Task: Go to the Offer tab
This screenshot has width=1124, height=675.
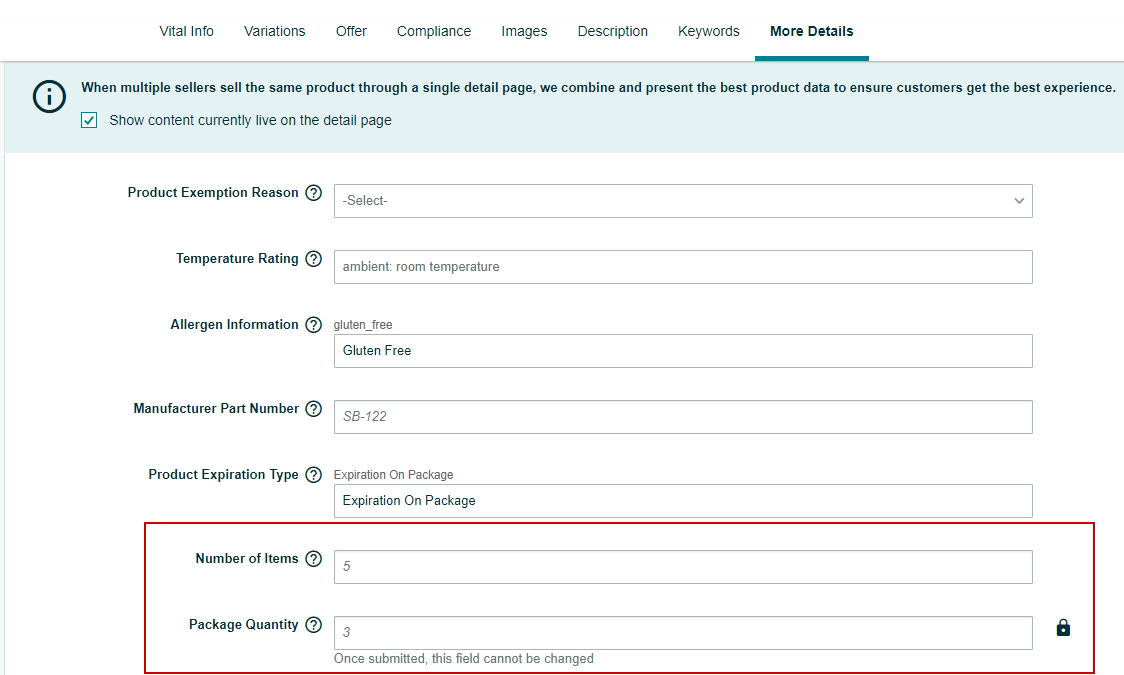Action: tap(351, 31)
